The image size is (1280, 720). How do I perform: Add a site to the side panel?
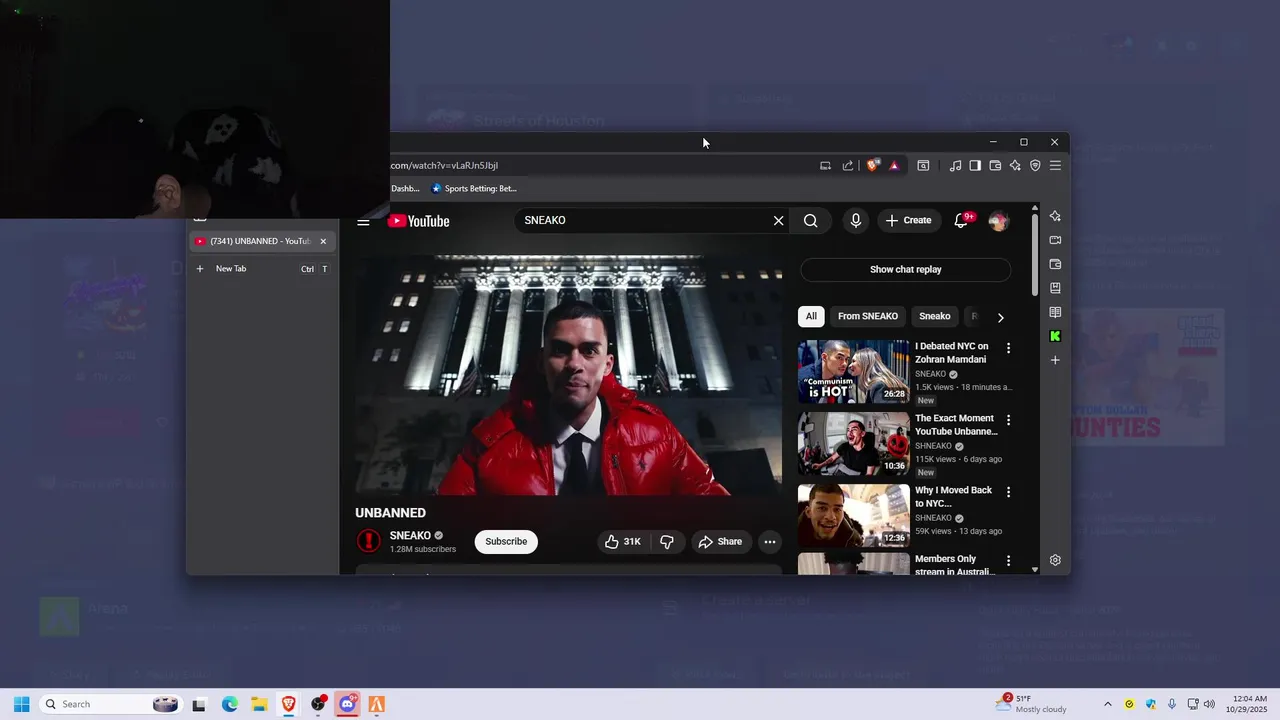point(1055,360)
